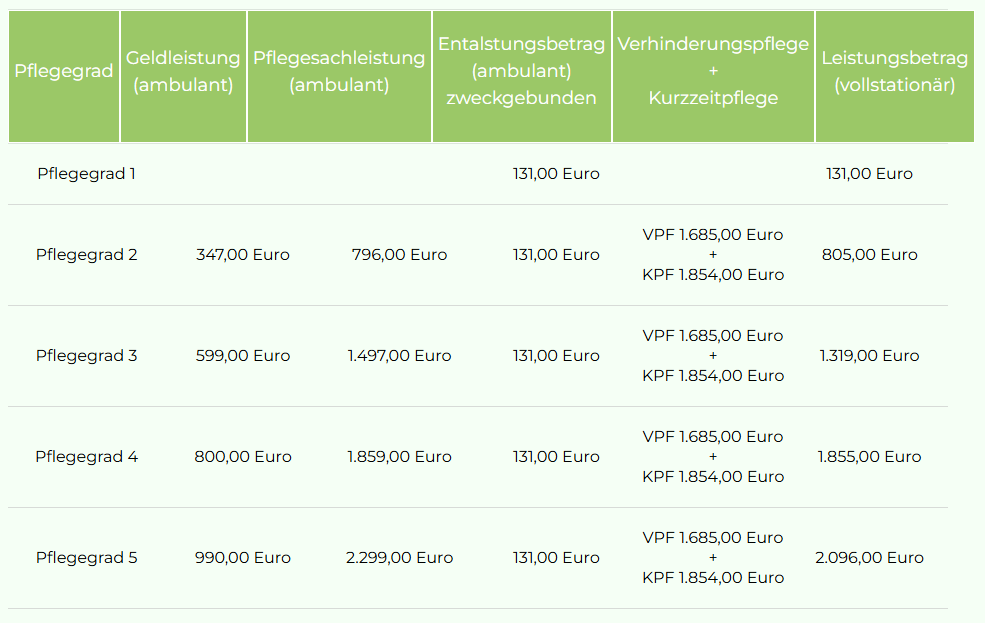Select the Pflegegrad 3 row label

coord(87,356)
